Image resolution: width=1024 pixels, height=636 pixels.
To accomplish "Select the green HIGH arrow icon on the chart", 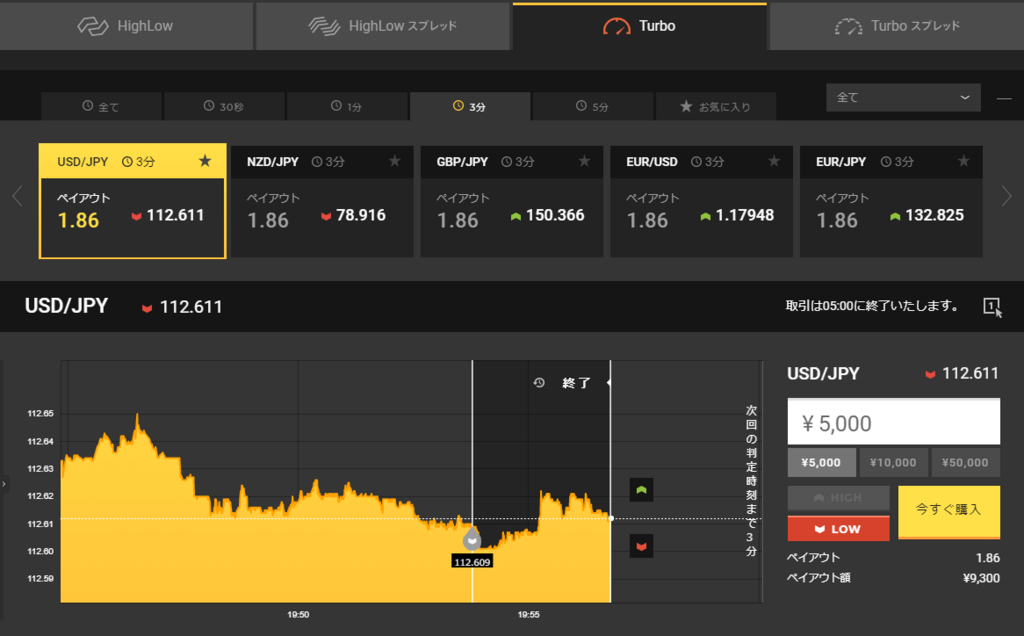I will pos(640,489).
